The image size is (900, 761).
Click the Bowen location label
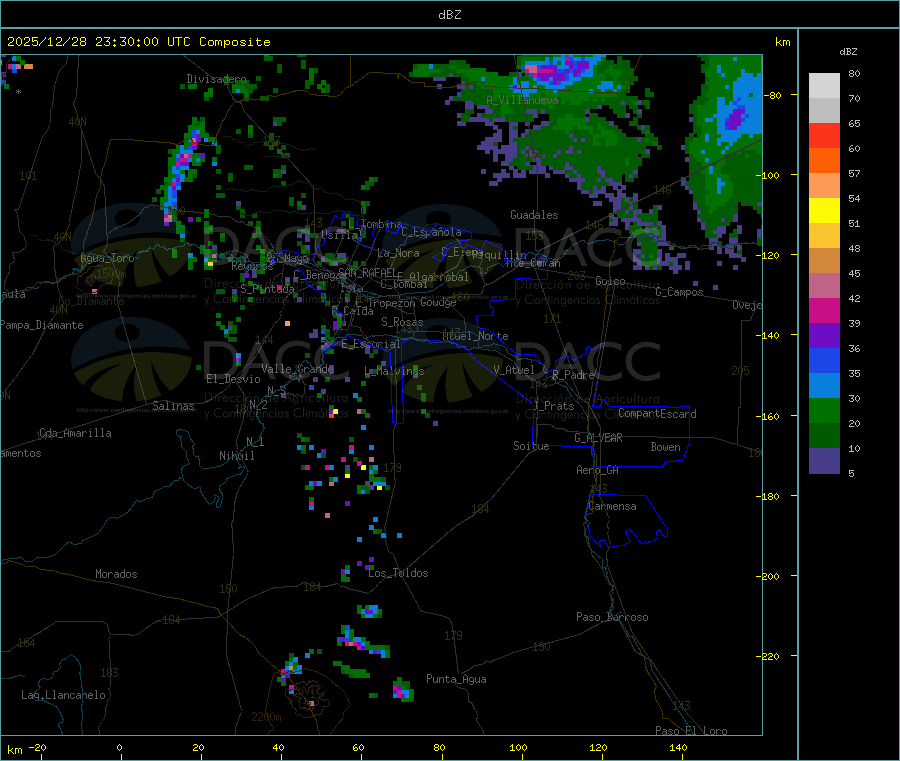click(x=666, y=447)
